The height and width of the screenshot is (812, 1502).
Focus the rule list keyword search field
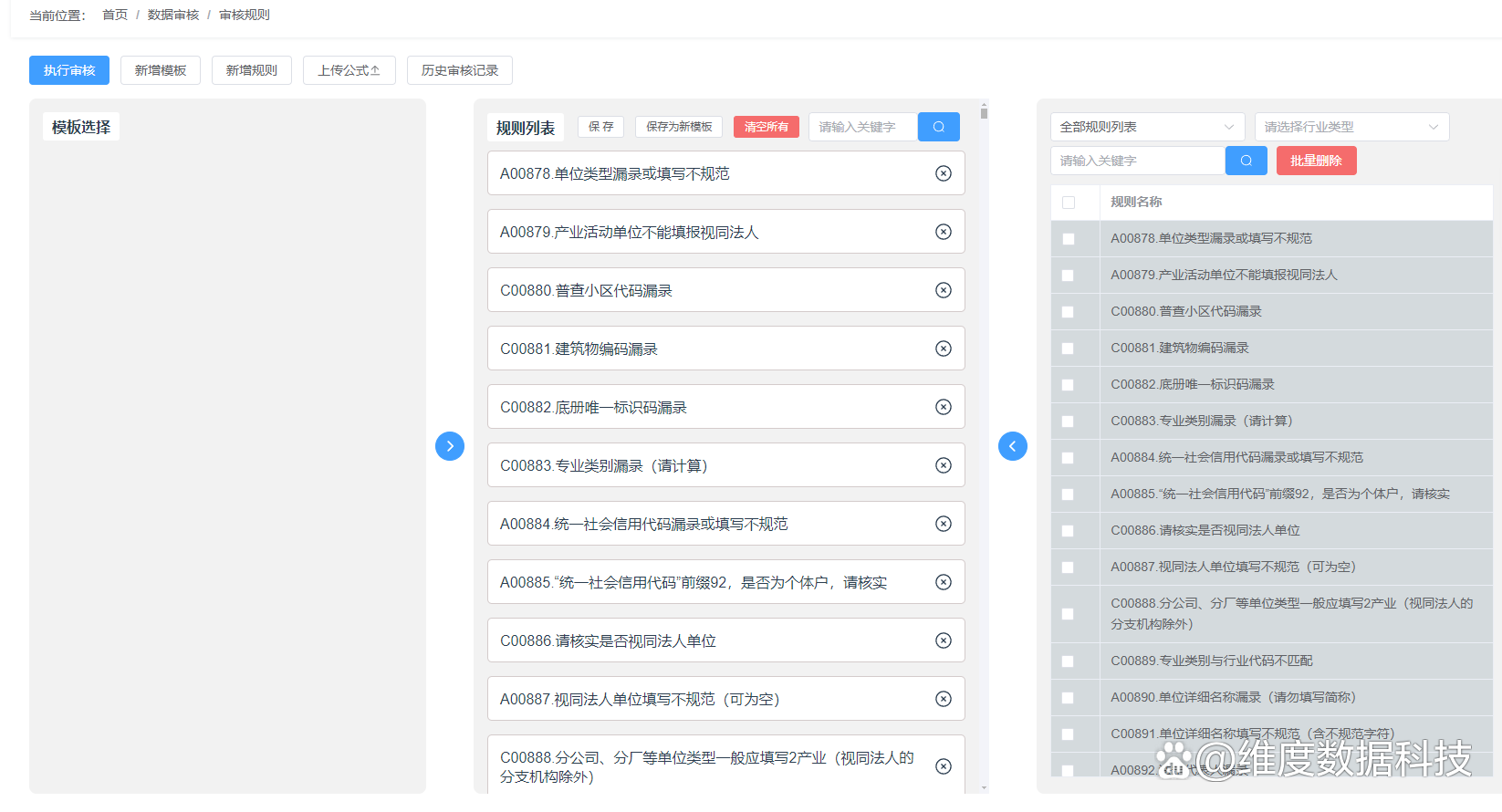(x=863, y=127)
